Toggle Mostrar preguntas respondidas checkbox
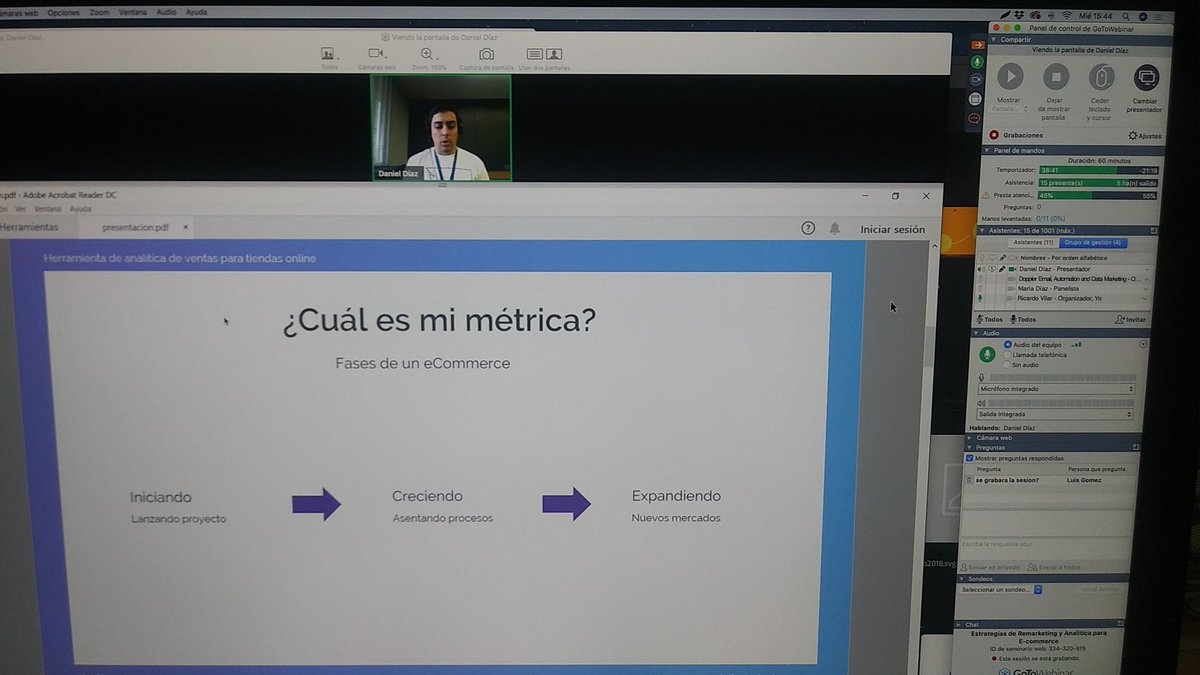Image resolution: width=1200 pixels, height=675 pixels. 969,458
